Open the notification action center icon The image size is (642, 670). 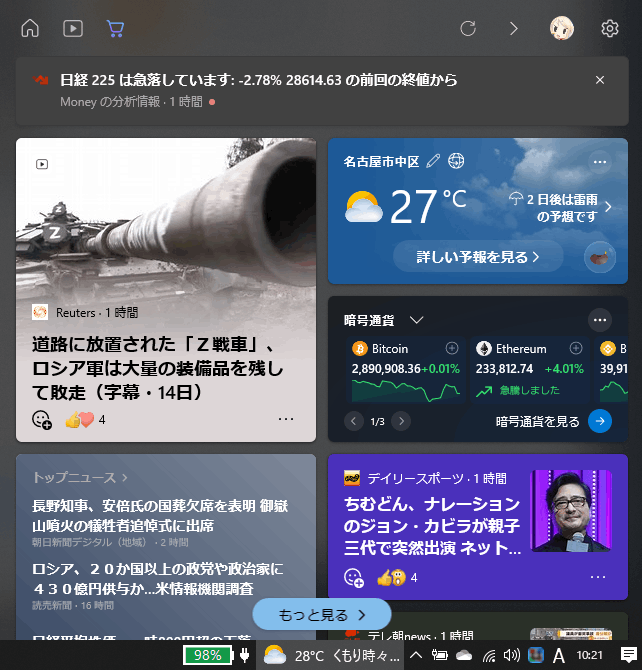coord(628,655)
